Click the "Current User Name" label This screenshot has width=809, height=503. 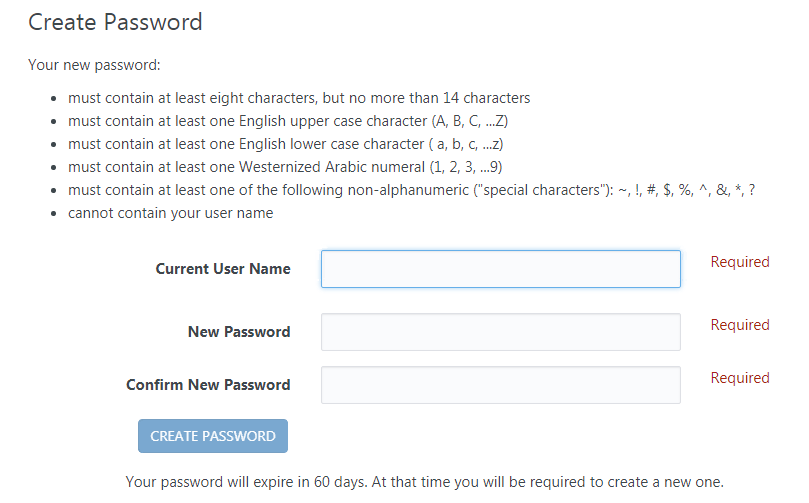pos(223,269)
